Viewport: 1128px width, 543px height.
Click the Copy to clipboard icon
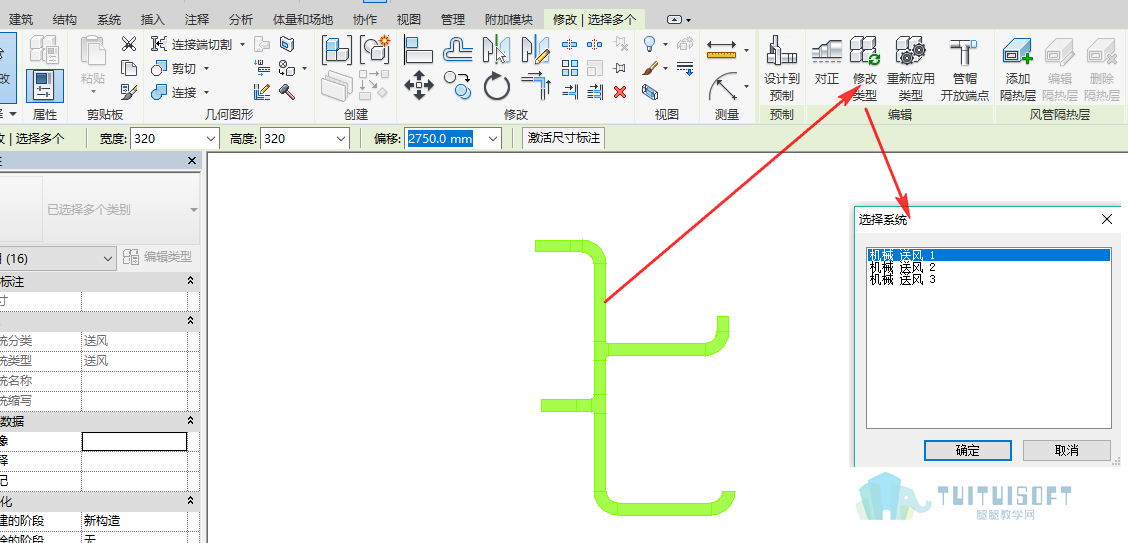coord(129,68)
